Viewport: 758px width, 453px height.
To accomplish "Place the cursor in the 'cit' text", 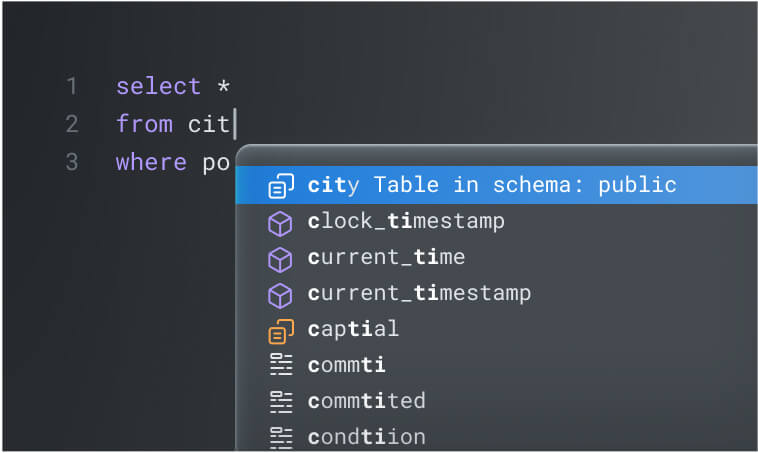I will [208, 124].
